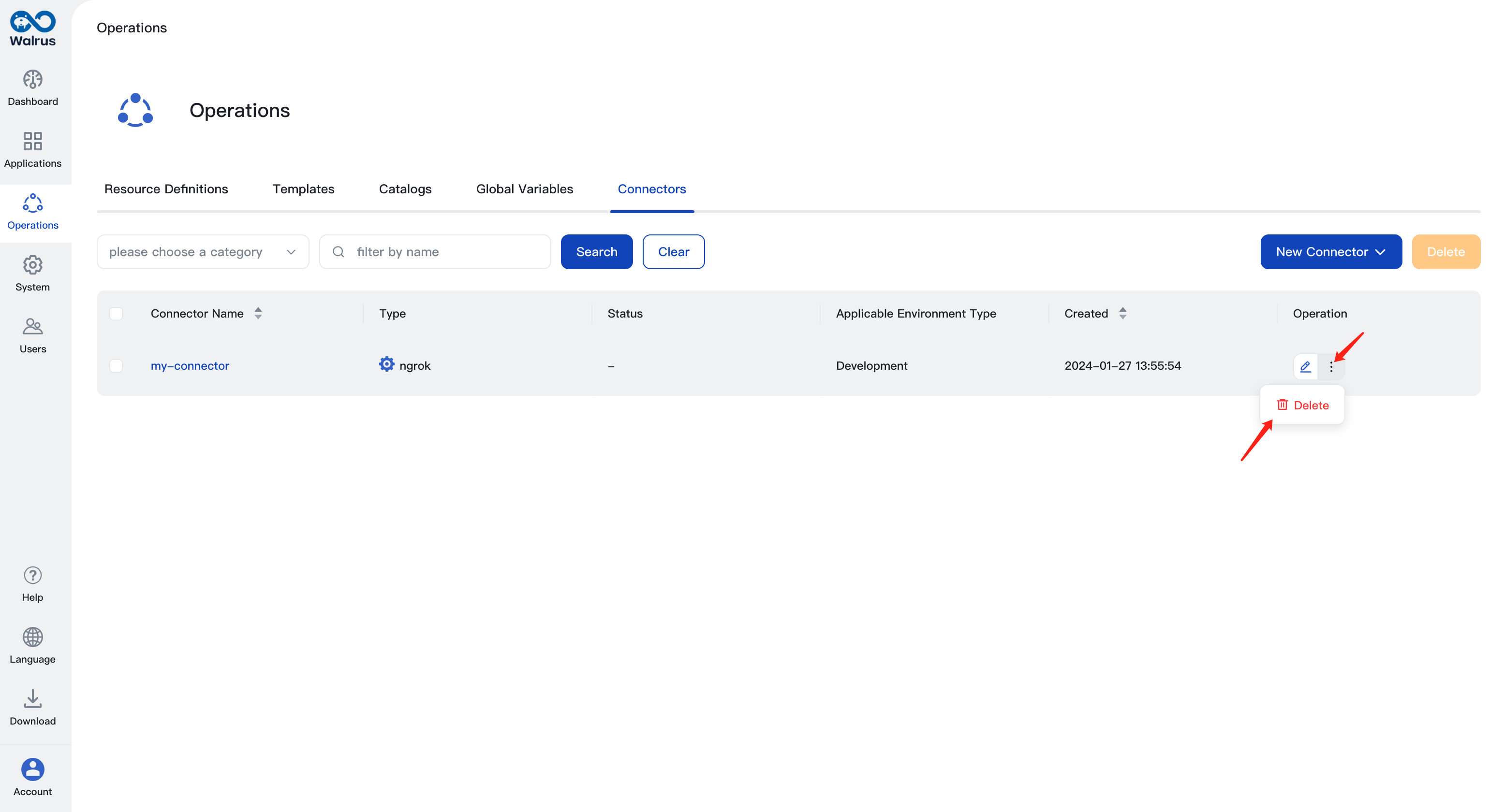Navigate to Users section
Screen dimensions: 1504x812
pyautogui.click(x=33, y=334)
